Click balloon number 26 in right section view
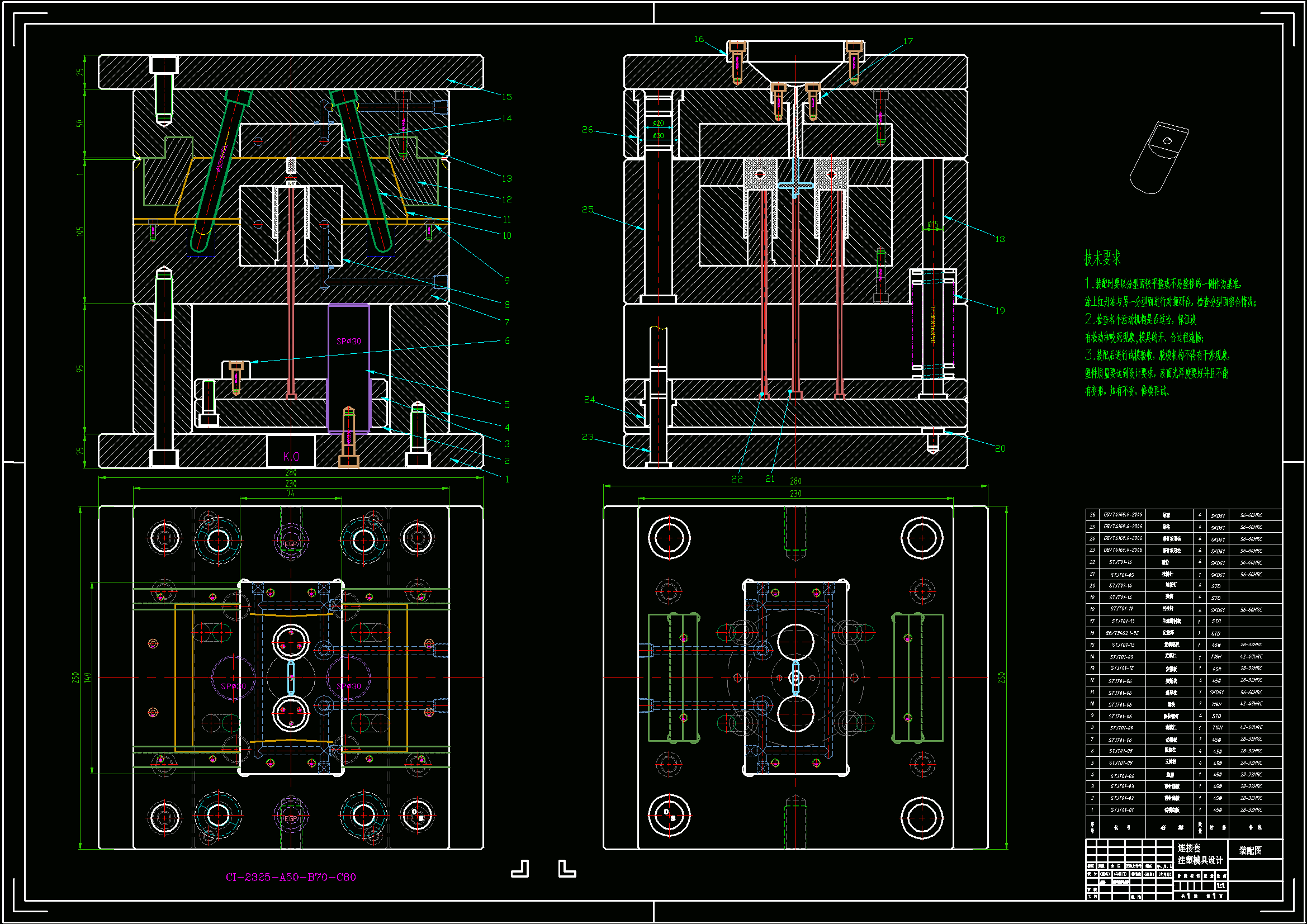Image resolution: width=1307 pixels, height=924 pixels. click(x=588, y=130)
